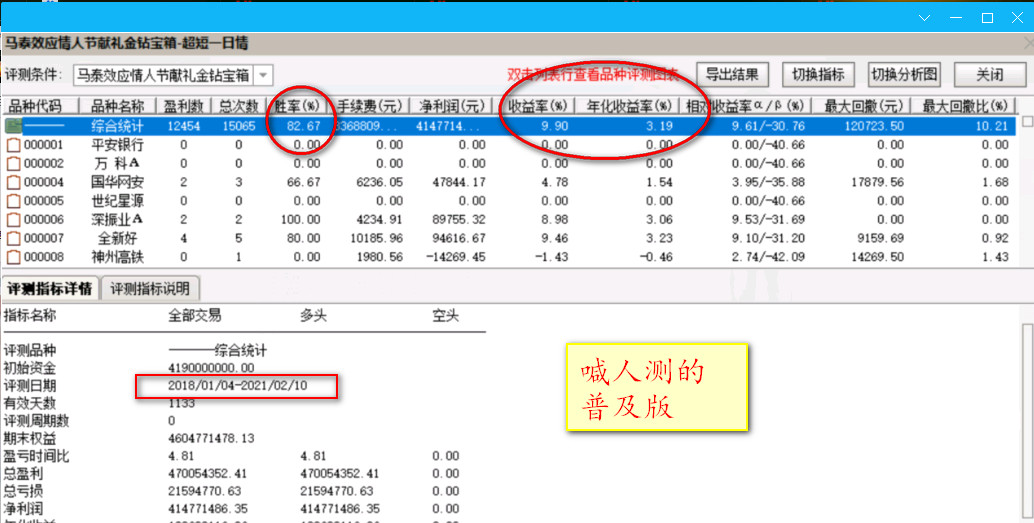Image resolution: width=1034 pixels, height=523 pixels.
Task: Select the 全新好 row
Action: coord(509,238)
